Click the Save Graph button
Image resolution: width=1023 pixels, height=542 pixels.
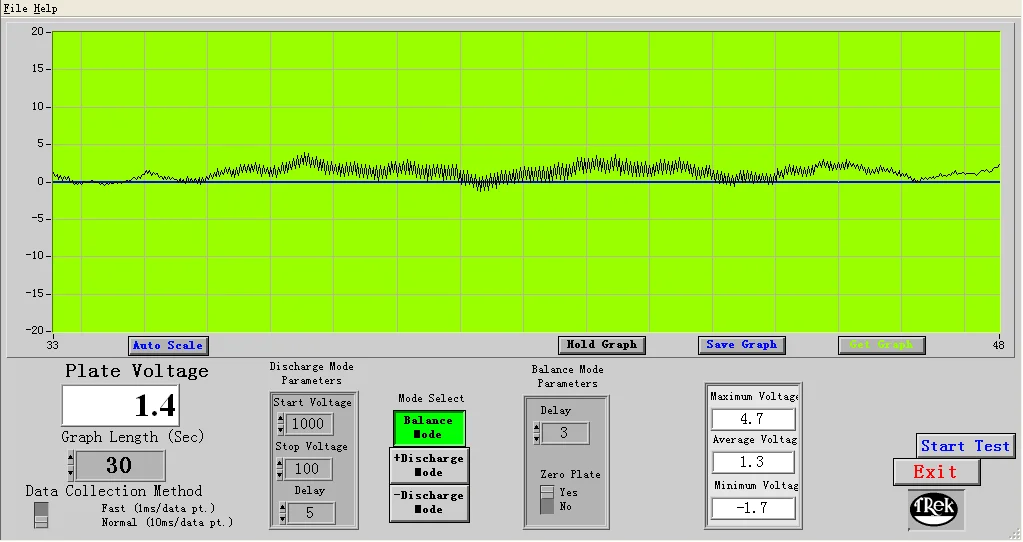coord(741,345)
